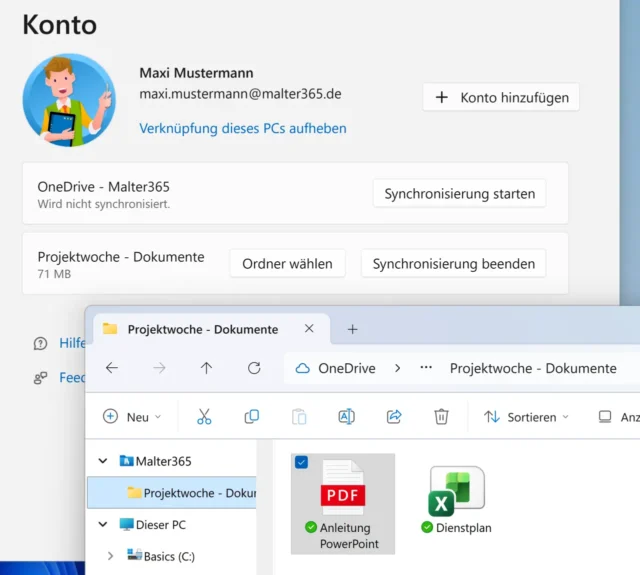The height and width of the screenshot is (575, 640).
Task: Expand the Basics (C:) drive node
Action: point(110,556)
